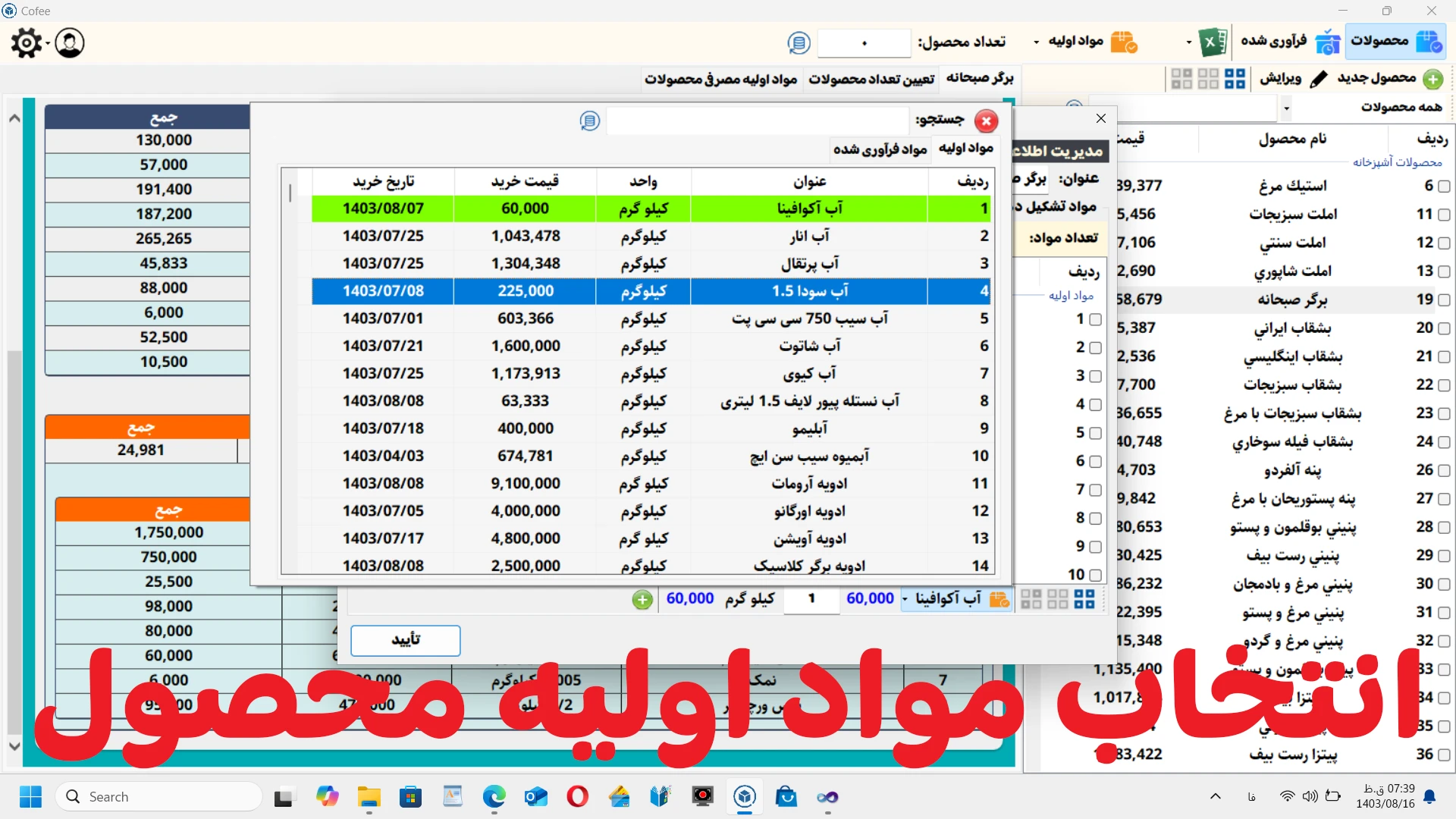This screenshot has height=819, width=1456.
Task: Check raw material checkbox number 1
Action: [x=1095, y=320]
